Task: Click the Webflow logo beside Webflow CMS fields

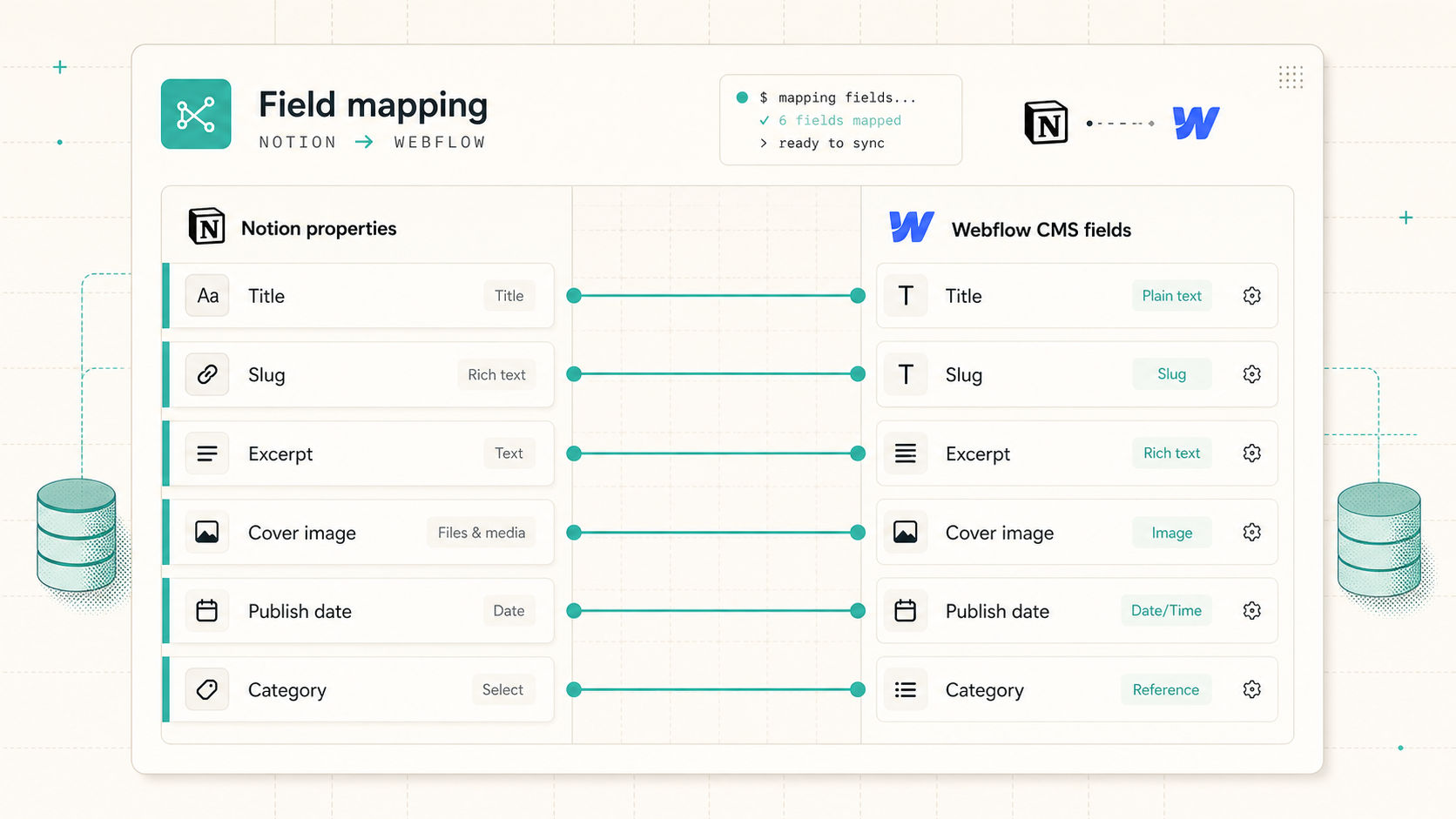Action: 912,227
